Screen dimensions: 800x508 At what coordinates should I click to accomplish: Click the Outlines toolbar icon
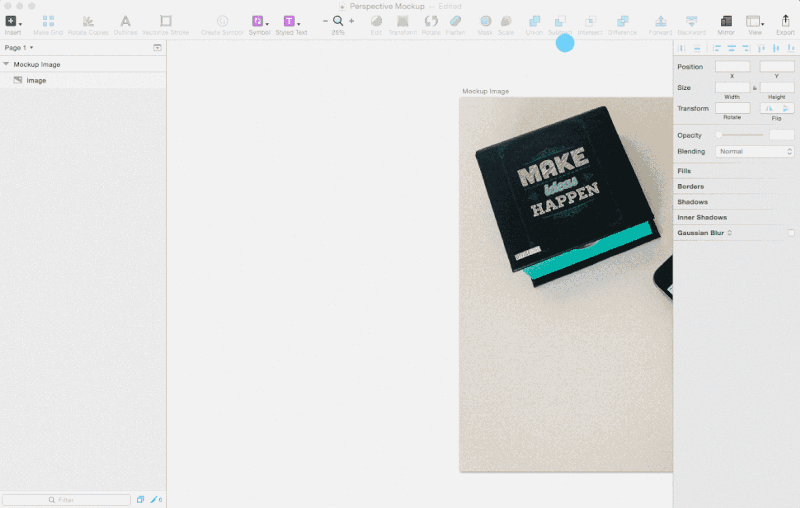[125, 21]
